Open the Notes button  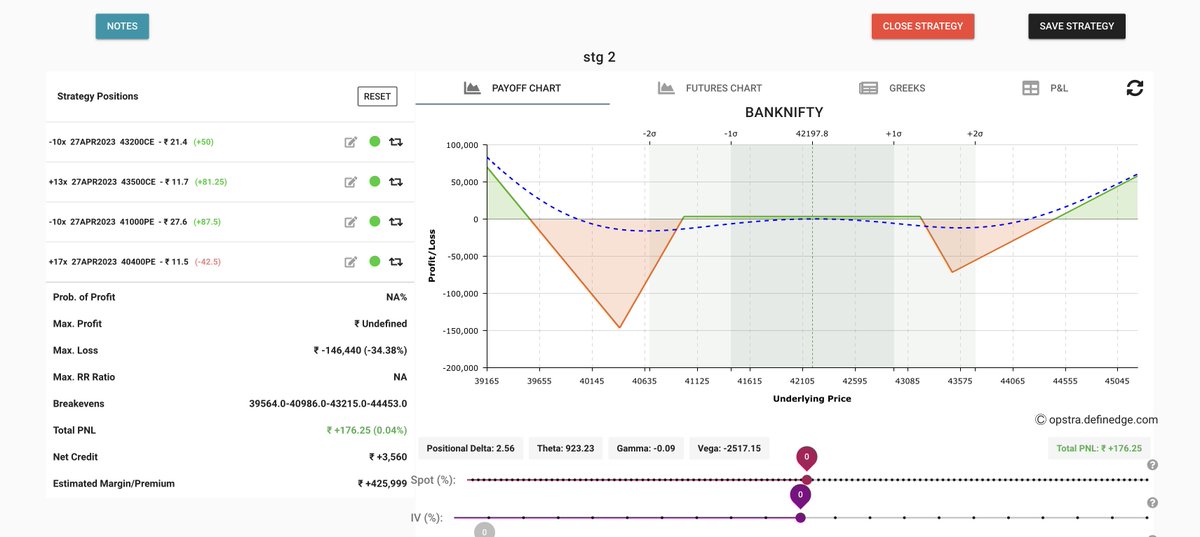[x=122, y=26]
